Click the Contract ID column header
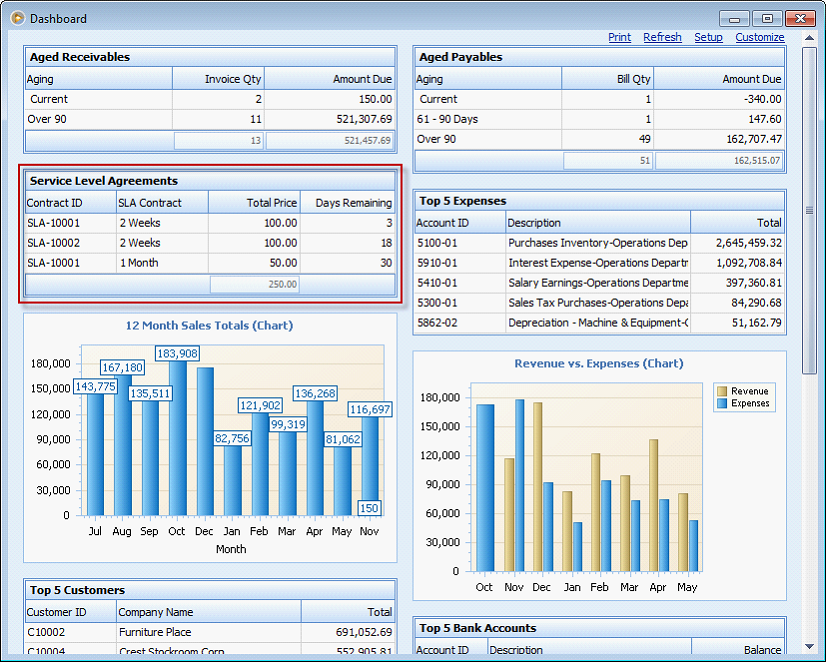The height and width of the screenshot is (663, 827). [71, 203]
